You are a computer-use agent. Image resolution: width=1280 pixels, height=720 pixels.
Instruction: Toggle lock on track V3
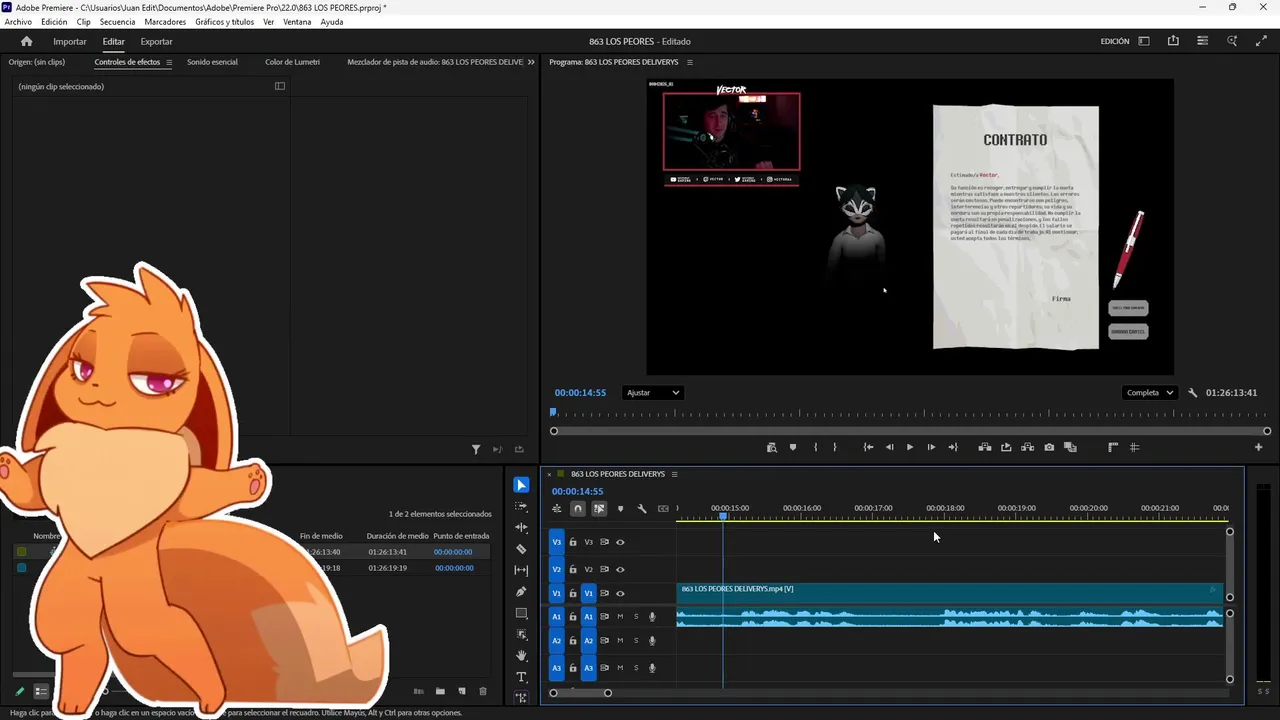tap(573, 542)
